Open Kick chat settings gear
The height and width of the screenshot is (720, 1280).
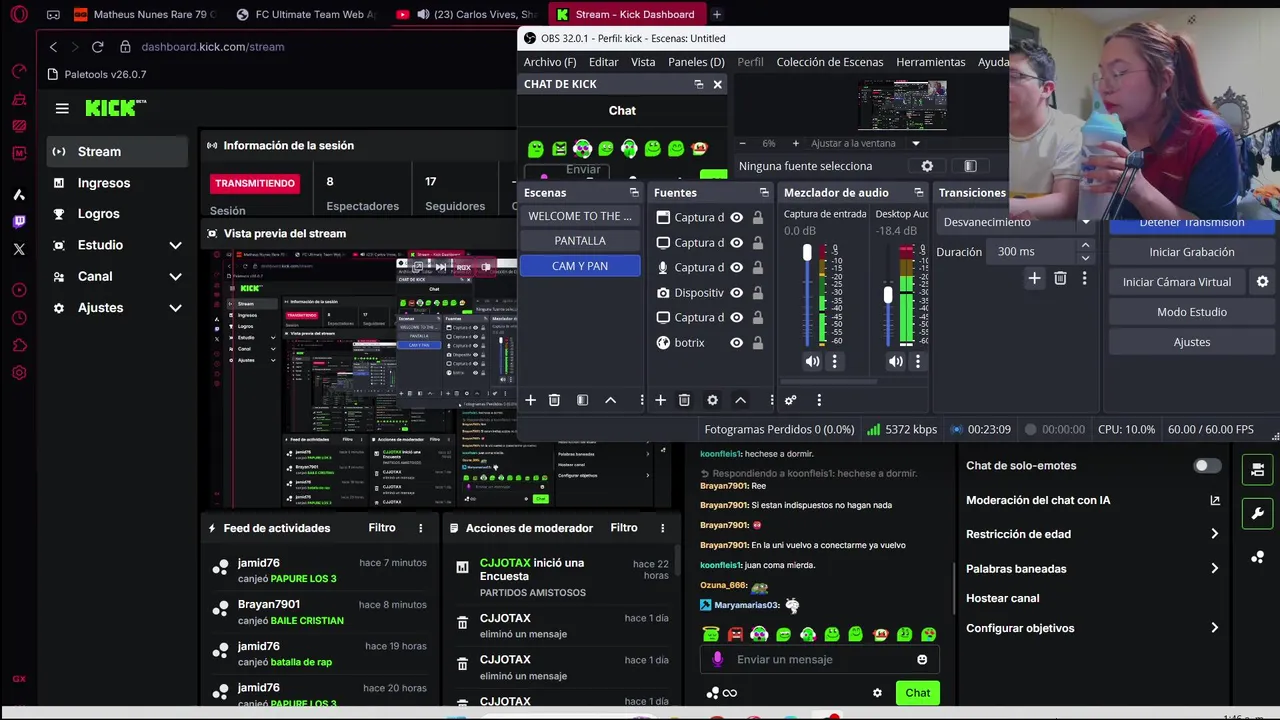[x=877, y=693]
